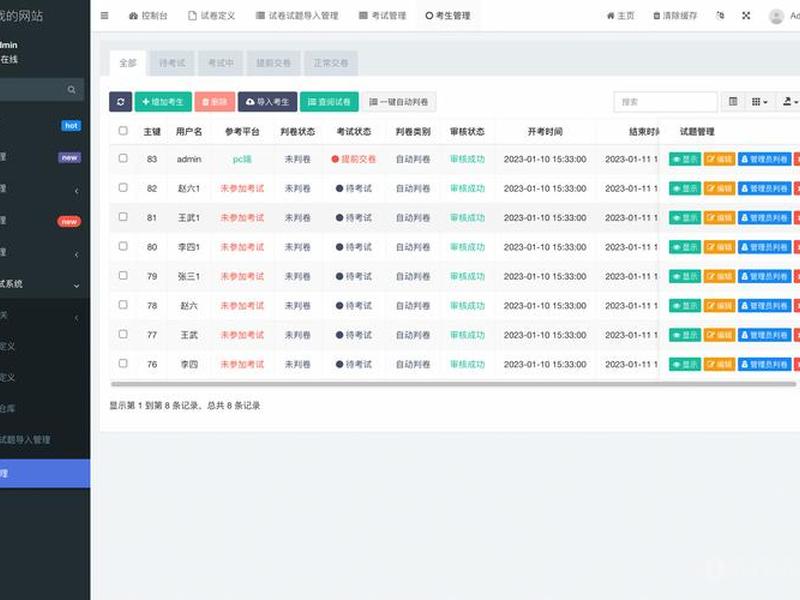Show details with green 显示 button for 王武1
The height and width of the screenshot is (600, 800).
(685, 218)
